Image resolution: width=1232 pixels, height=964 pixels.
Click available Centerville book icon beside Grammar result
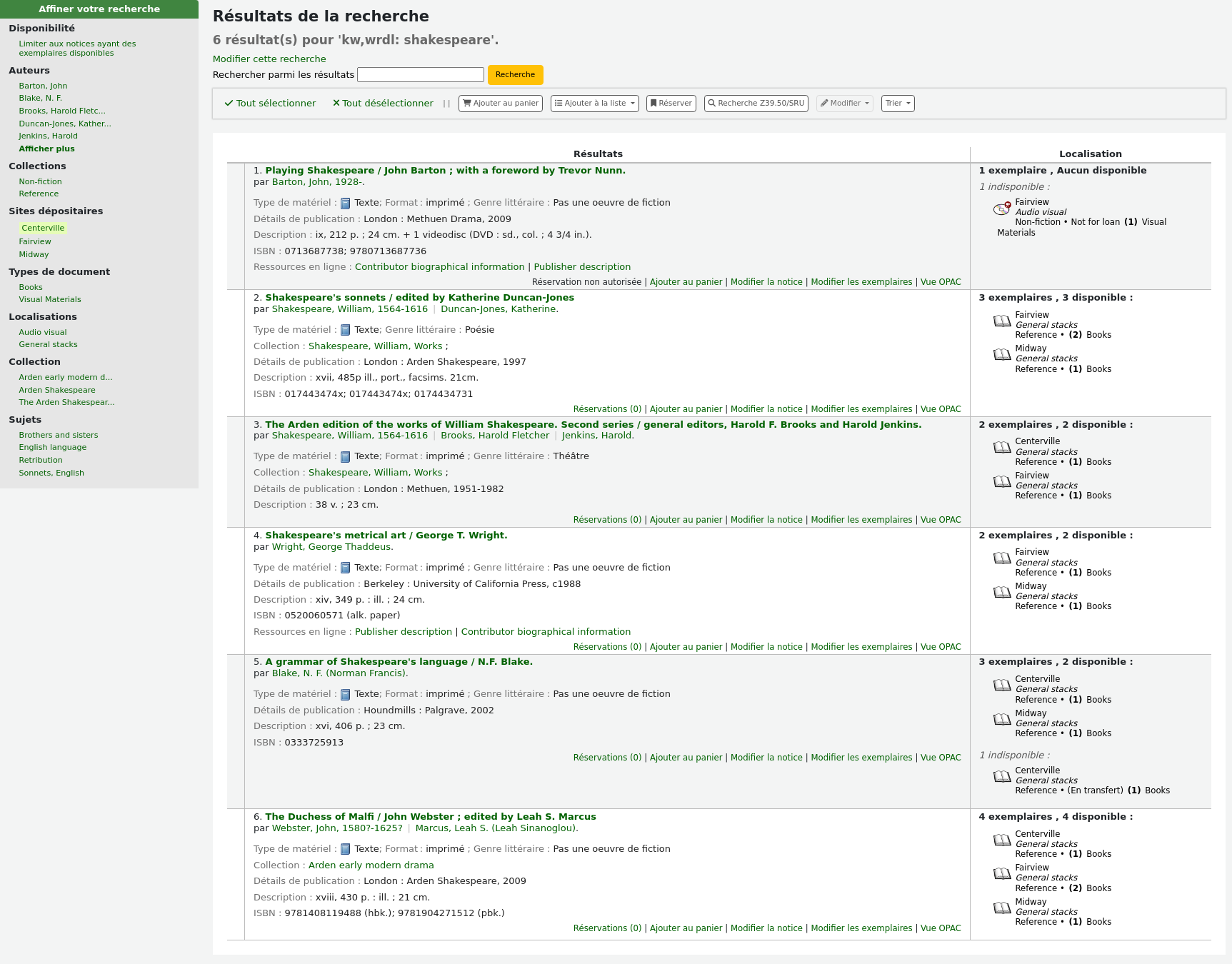[1002, 685]
